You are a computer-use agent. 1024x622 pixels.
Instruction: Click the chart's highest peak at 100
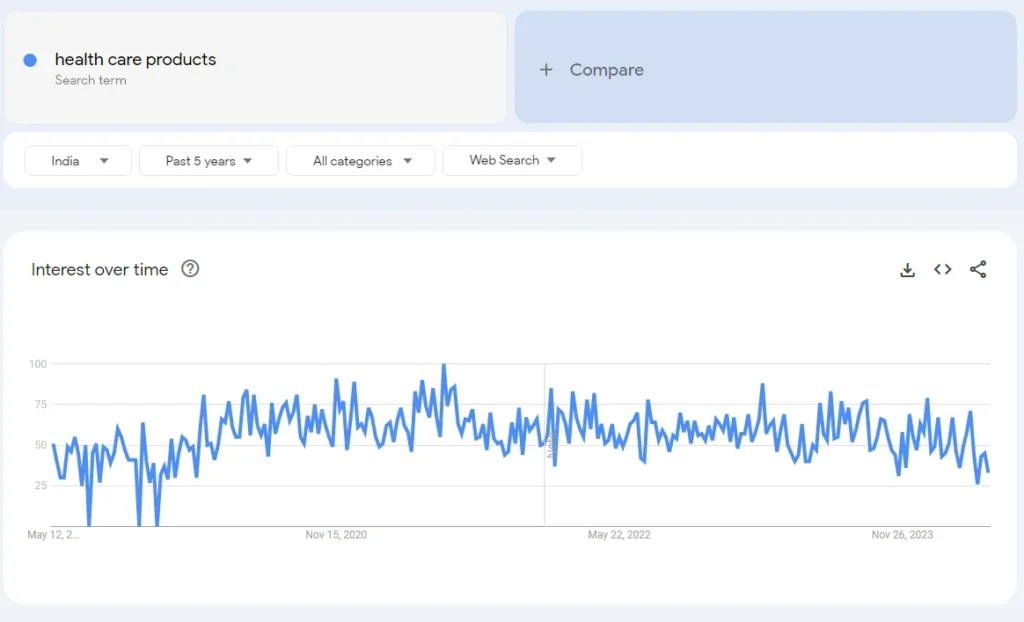[x=444, y=366]
